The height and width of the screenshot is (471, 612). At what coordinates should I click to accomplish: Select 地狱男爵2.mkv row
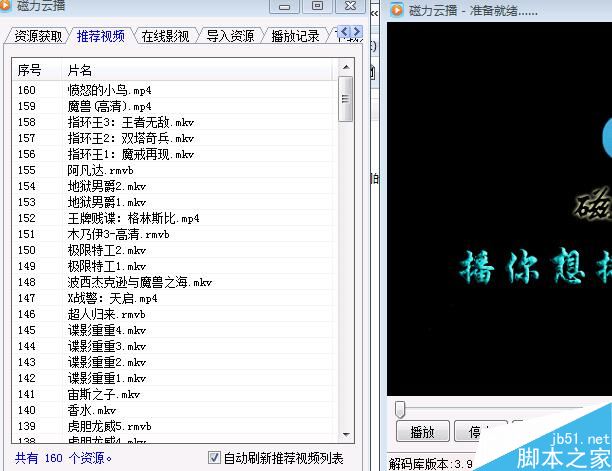174,186
